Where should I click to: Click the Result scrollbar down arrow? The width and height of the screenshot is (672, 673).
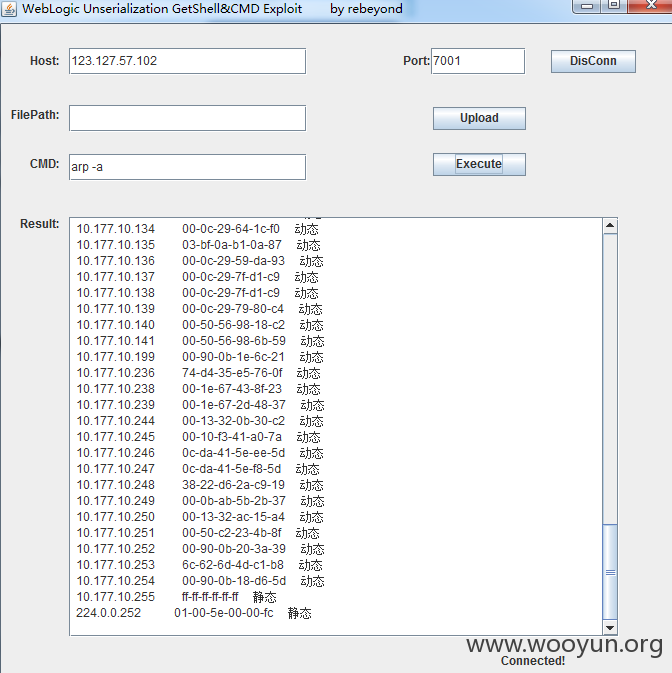(610, 628)
